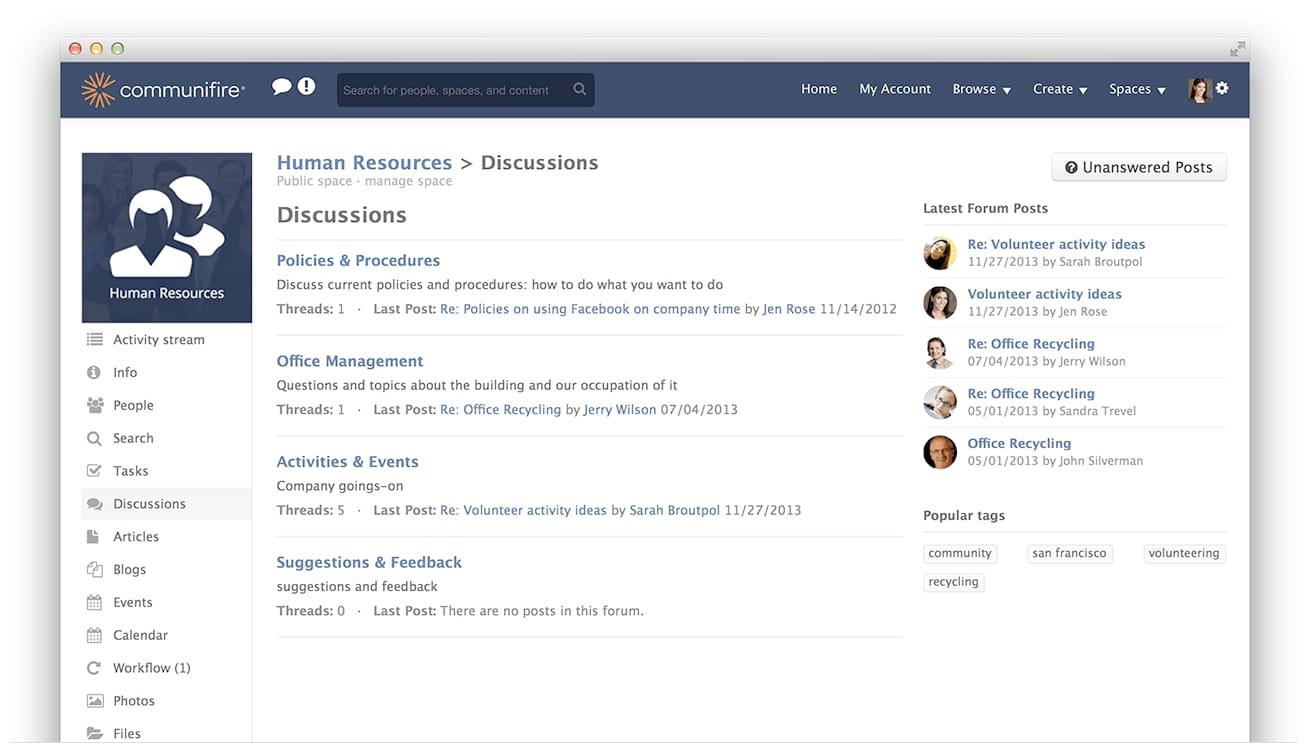Open Re: Office Recycling post by Jerry Wilson
Image resolution: width=1310 pixels, height=751 pixels.
point(1031,344)
